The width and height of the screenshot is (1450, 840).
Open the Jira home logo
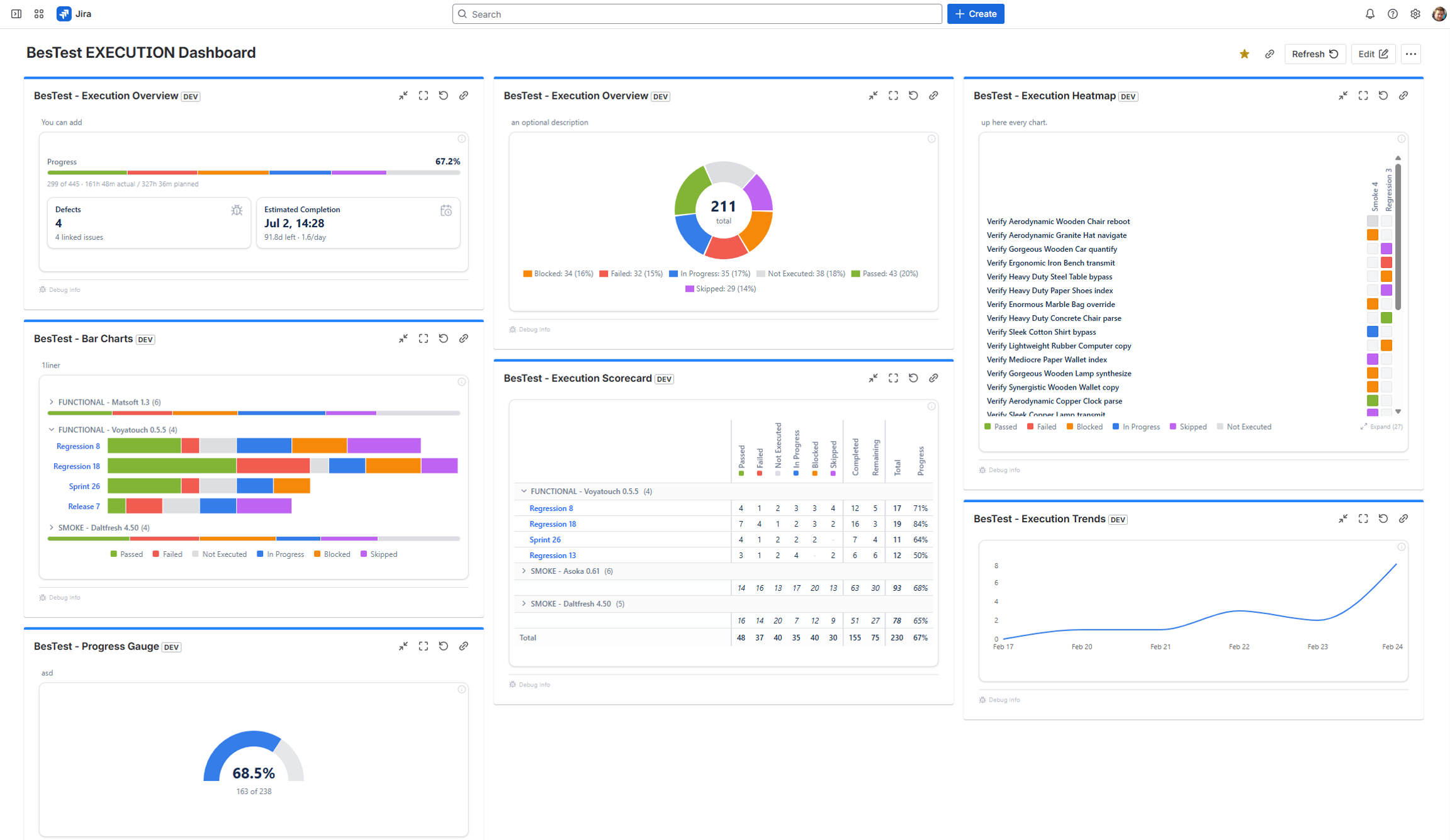pyautogui.click(x=74, y=14)
